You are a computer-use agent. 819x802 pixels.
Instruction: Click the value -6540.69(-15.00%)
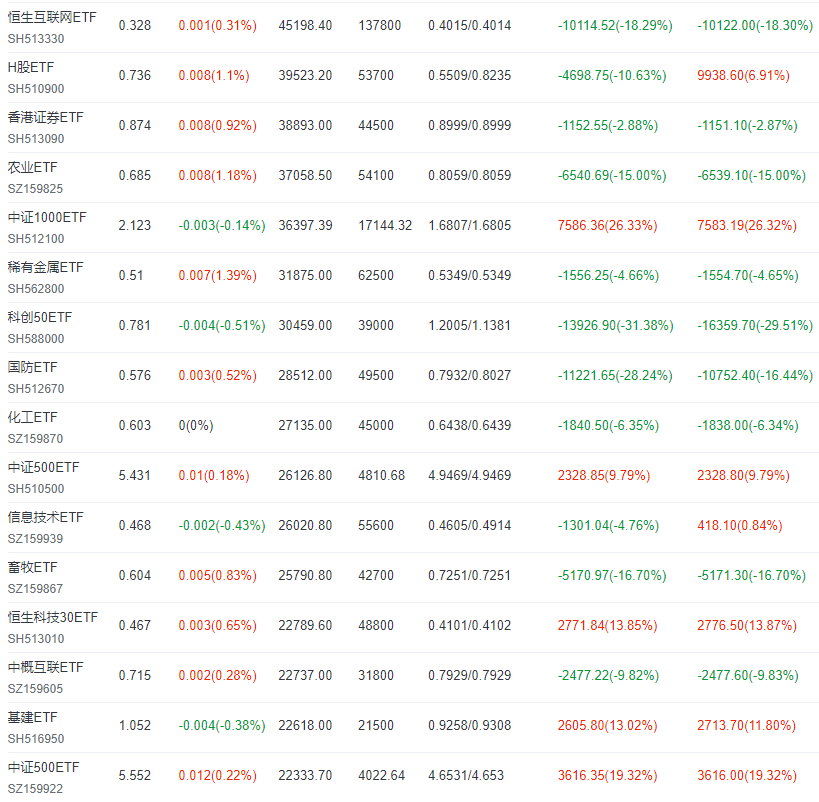coord(612,176)
